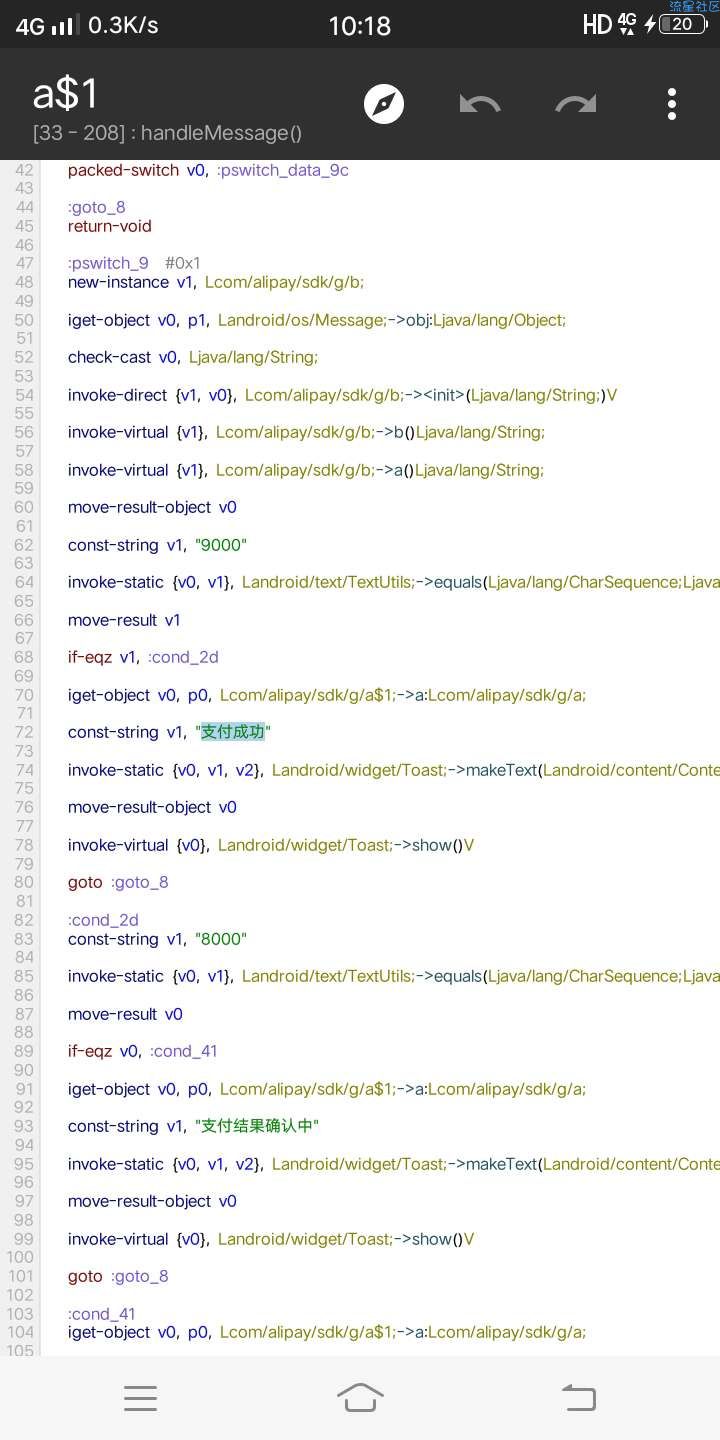Screen dimensions: 720x1440
Task: Tap the redo arrow icon
Action: coord(576,104)
